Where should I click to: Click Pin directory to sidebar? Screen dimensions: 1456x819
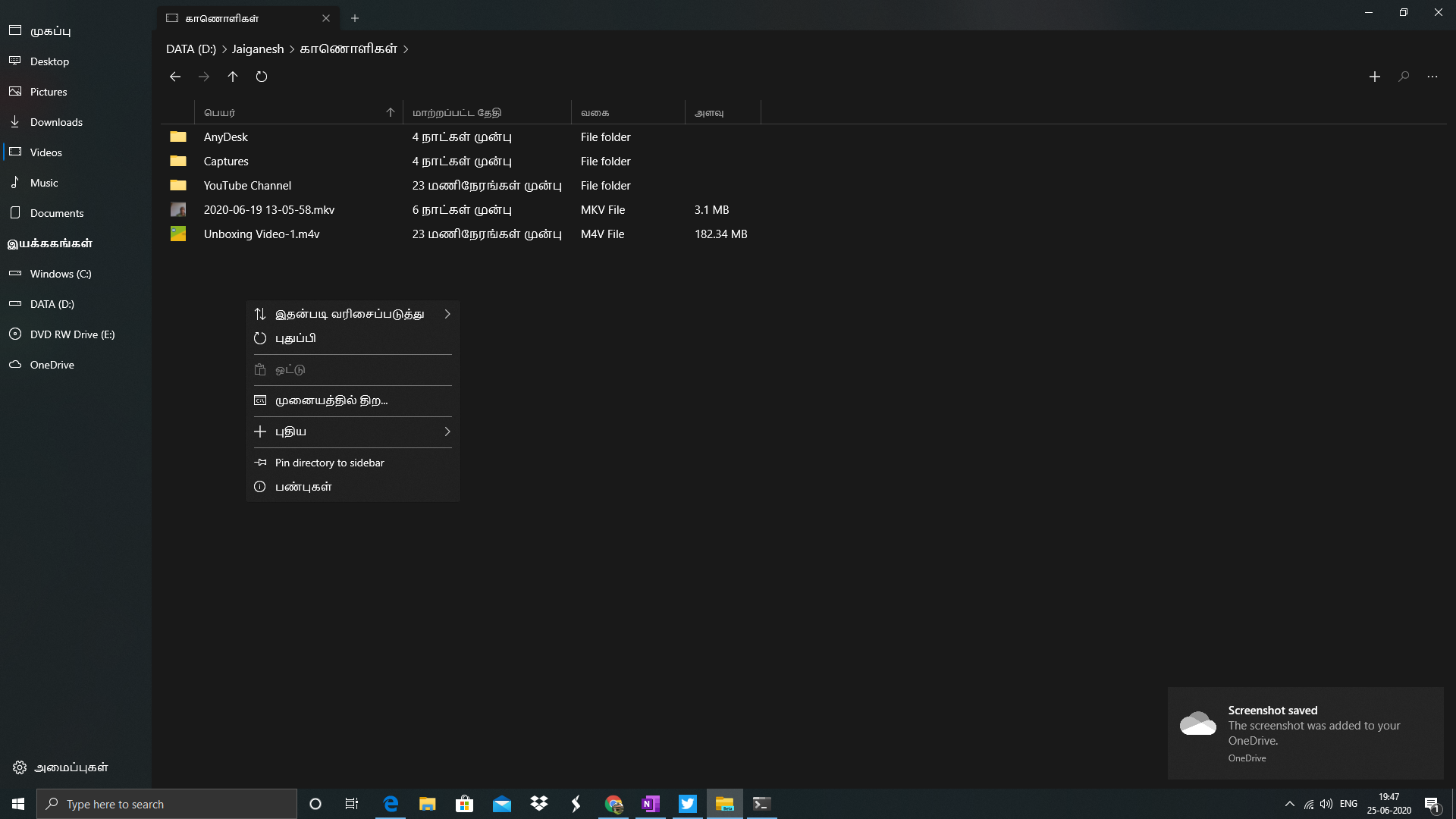coord(329,462)
